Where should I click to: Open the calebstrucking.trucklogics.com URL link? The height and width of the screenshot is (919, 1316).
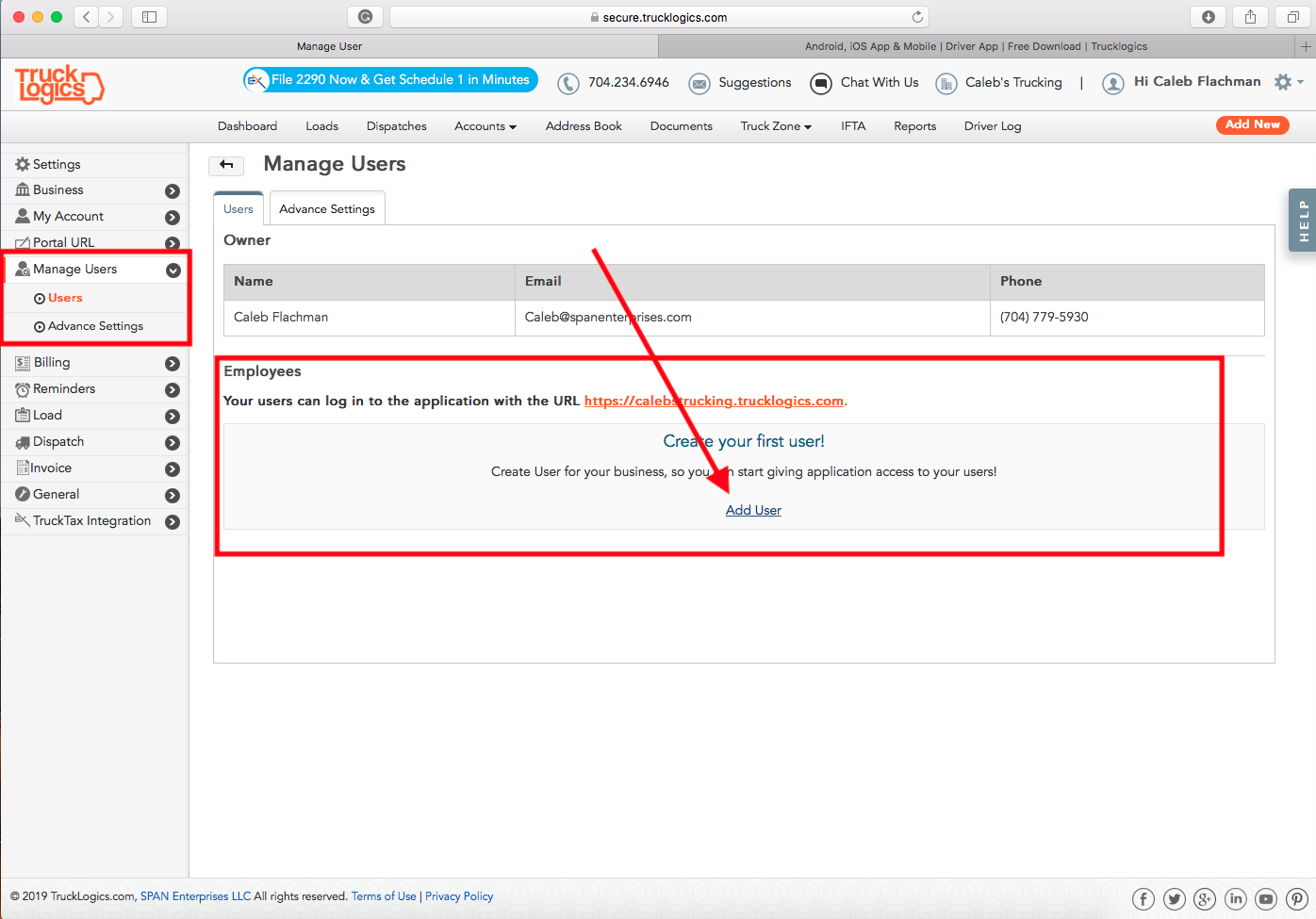[x=714, y=401]
